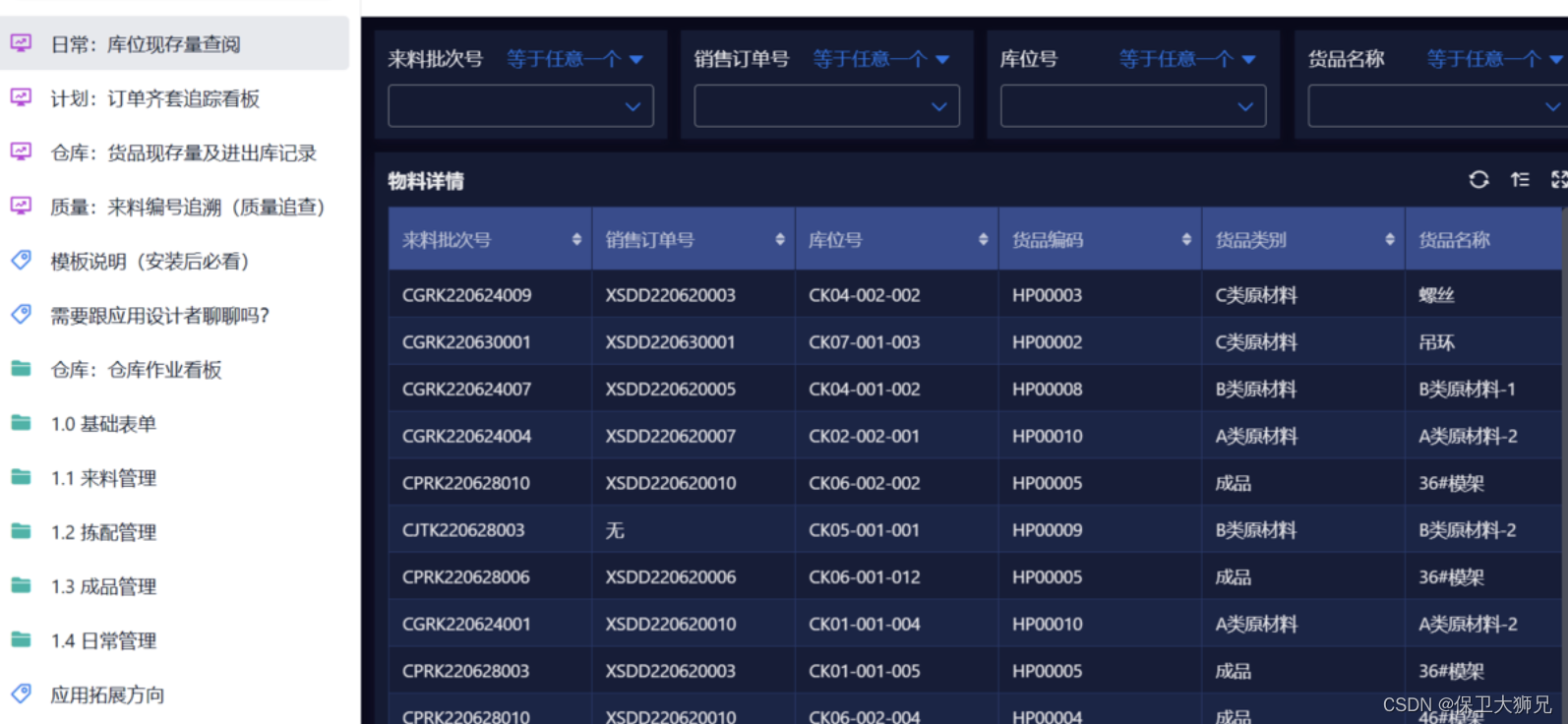Click the dashboard icon beside 日常：库位现存量查阅
This screenshot has width=1568, height=724.
21,43
